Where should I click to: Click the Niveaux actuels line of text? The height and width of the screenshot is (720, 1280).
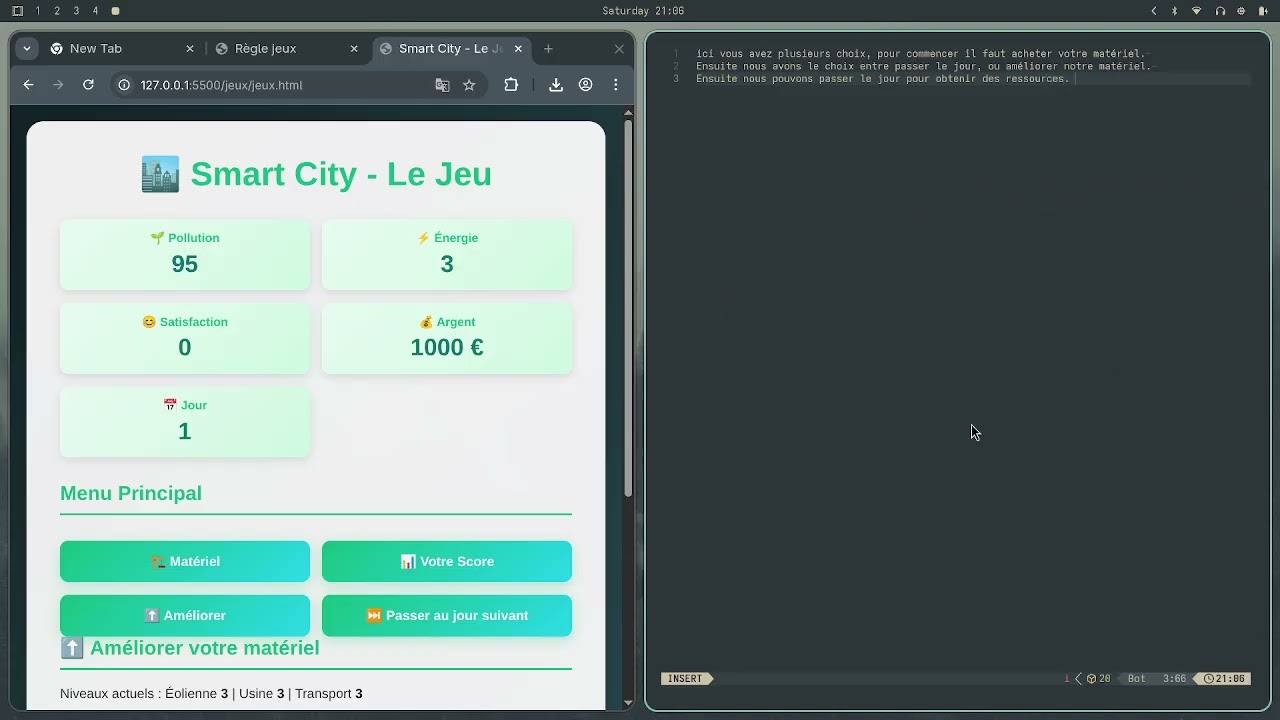211,693
